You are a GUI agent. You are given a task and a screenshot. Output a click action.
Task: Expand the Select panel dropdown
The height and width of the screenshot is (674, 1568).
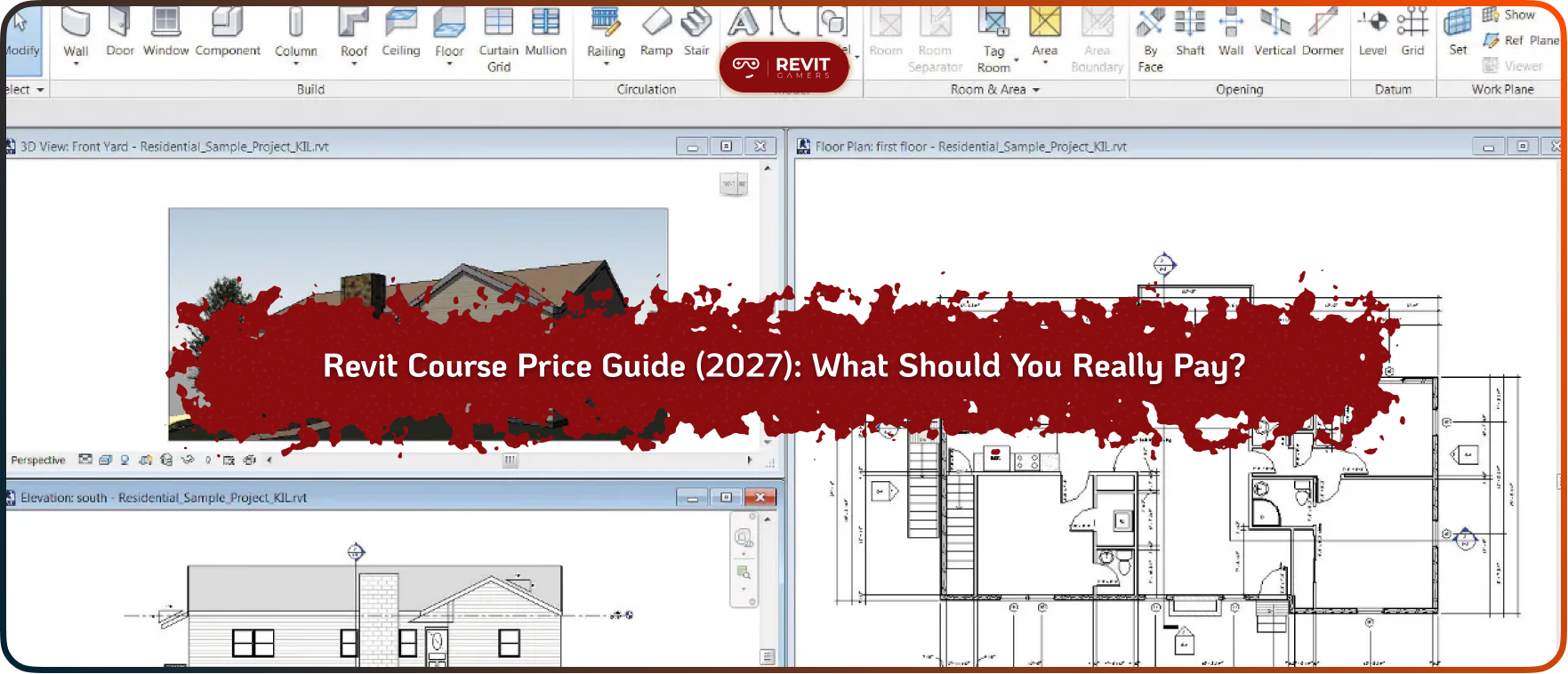(40, 90)
